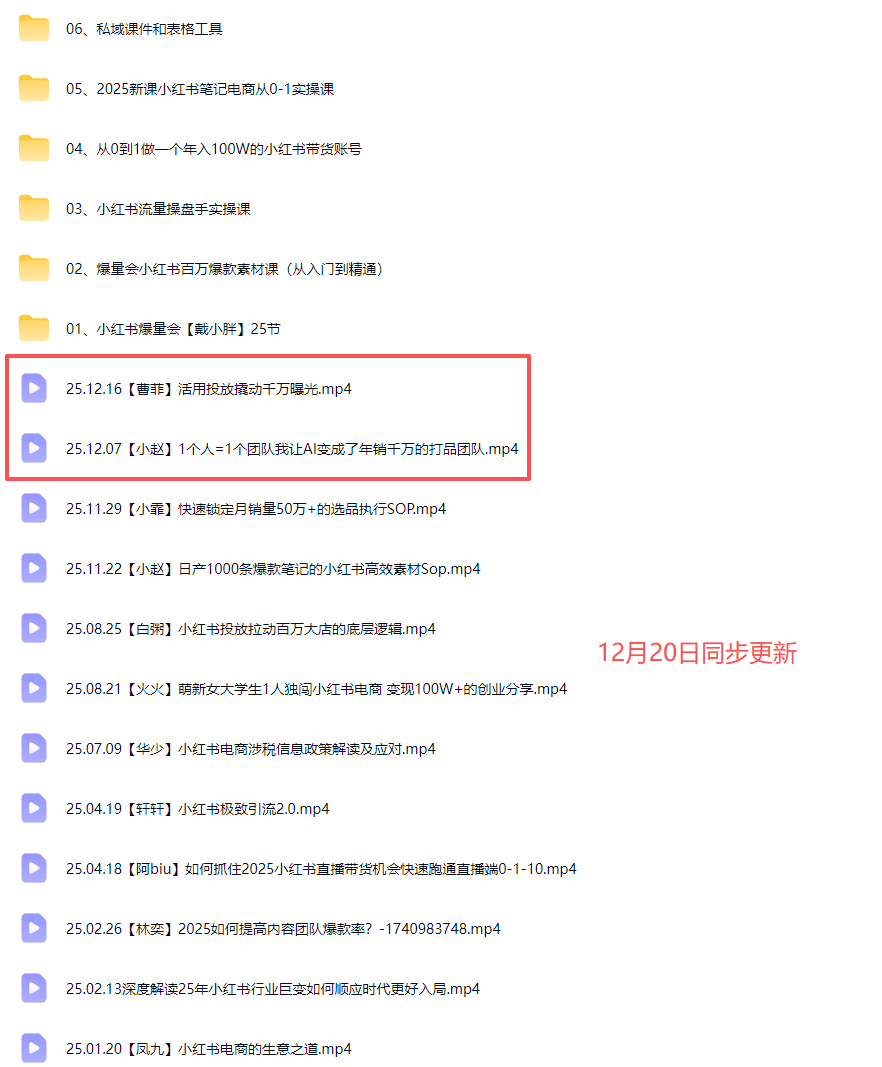Select file 25.01.20【凤九】小红书电商的生意之道.mp4
The height and width of the screenshot is (1067, 882).
[209, 1049]
